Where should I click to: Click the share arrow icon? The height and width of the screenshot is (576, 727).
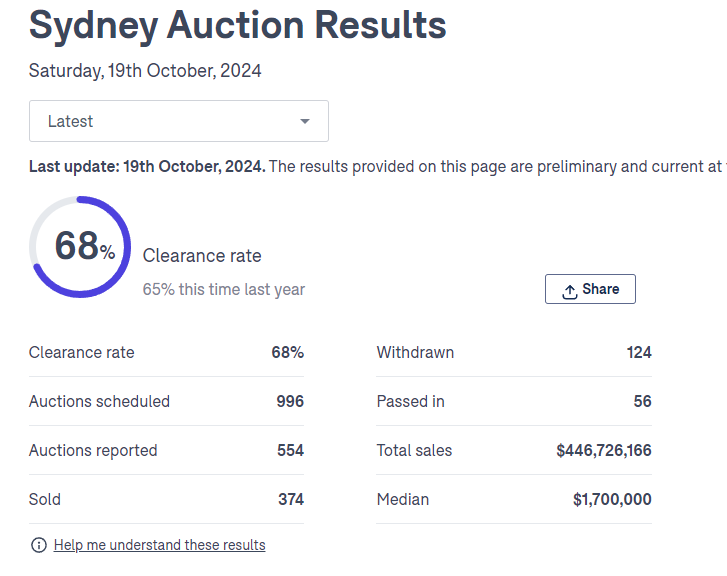coord(570,290)
